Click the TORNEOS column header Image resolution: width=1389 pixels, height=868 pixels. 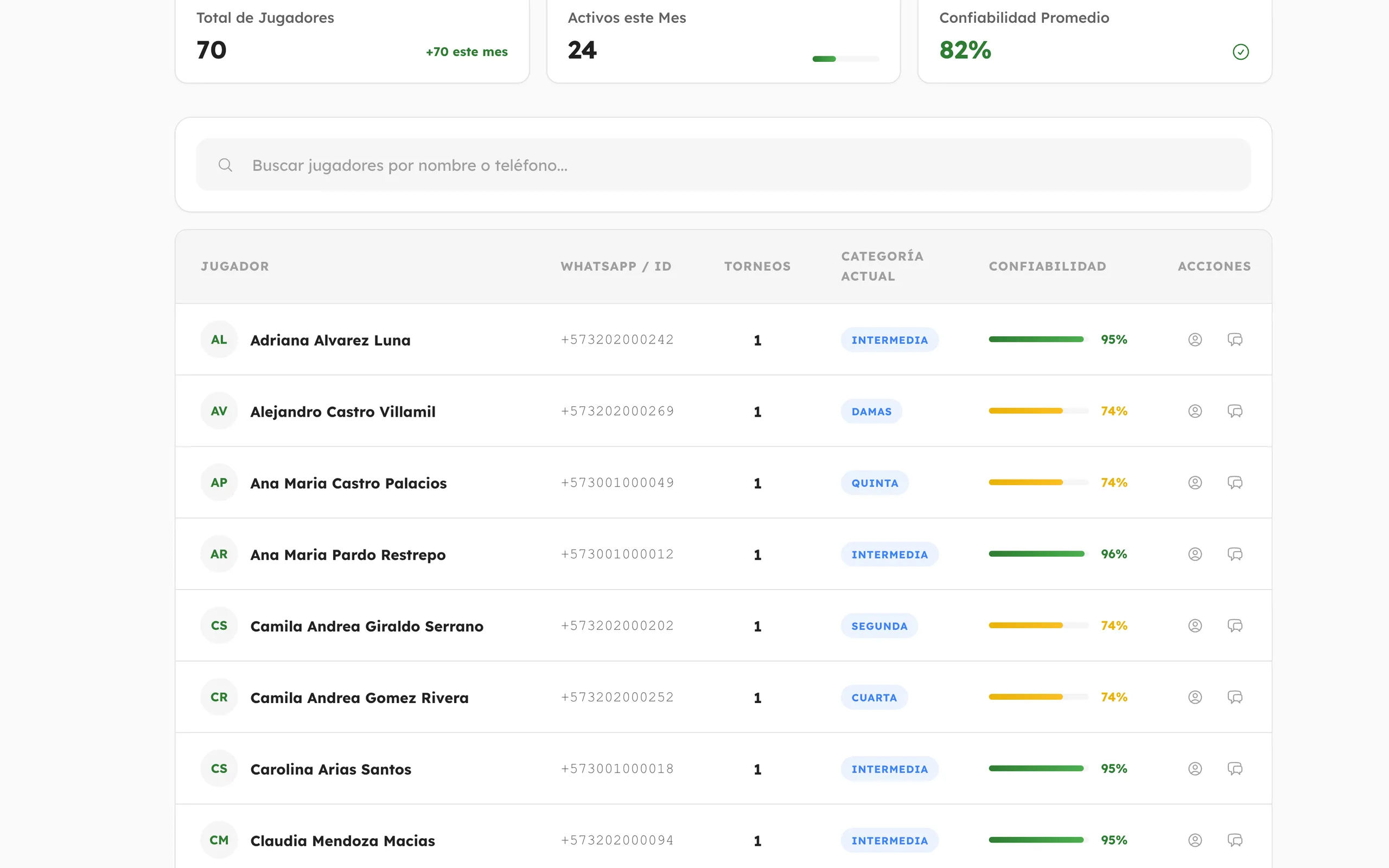point(757,266)
